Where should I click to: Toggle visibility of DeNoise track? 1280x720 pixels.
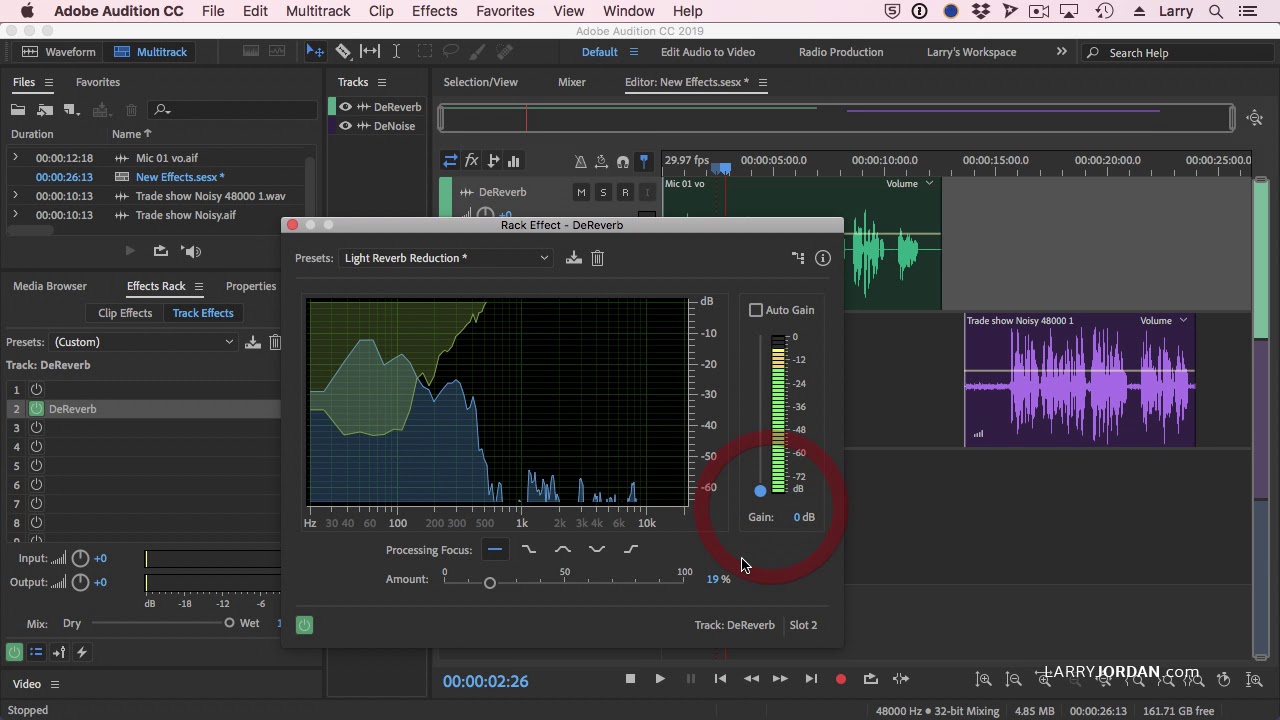click(345, 126)
